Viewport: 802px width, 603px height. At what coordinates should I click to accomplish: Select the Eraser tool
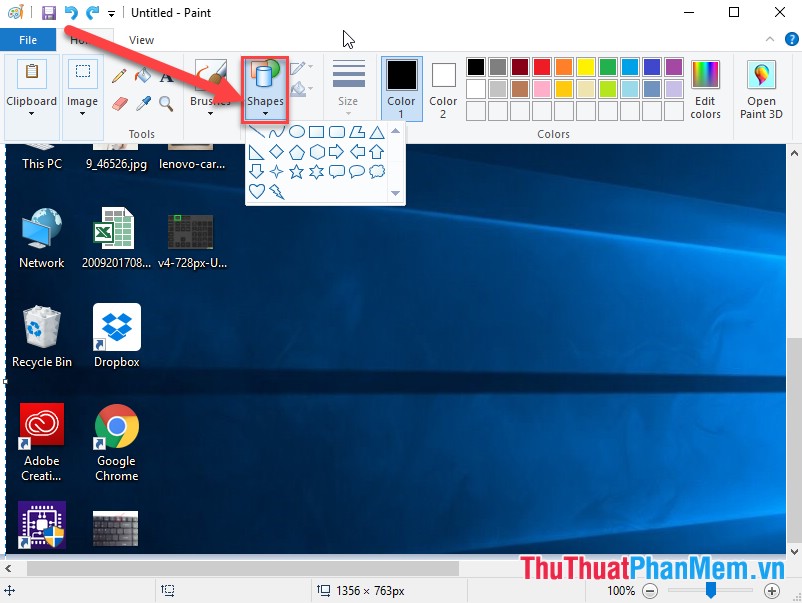118,101
